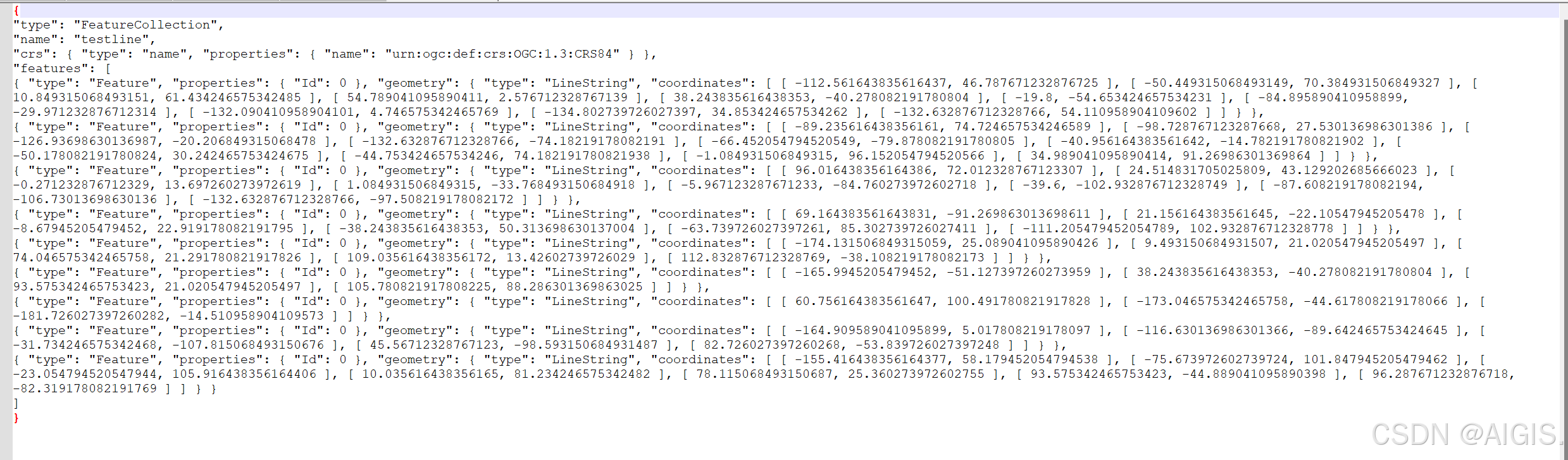Viewport: 1568px width, 460px height.
Task: Click the value 78.115068493150687
Action: click(764, 374)
